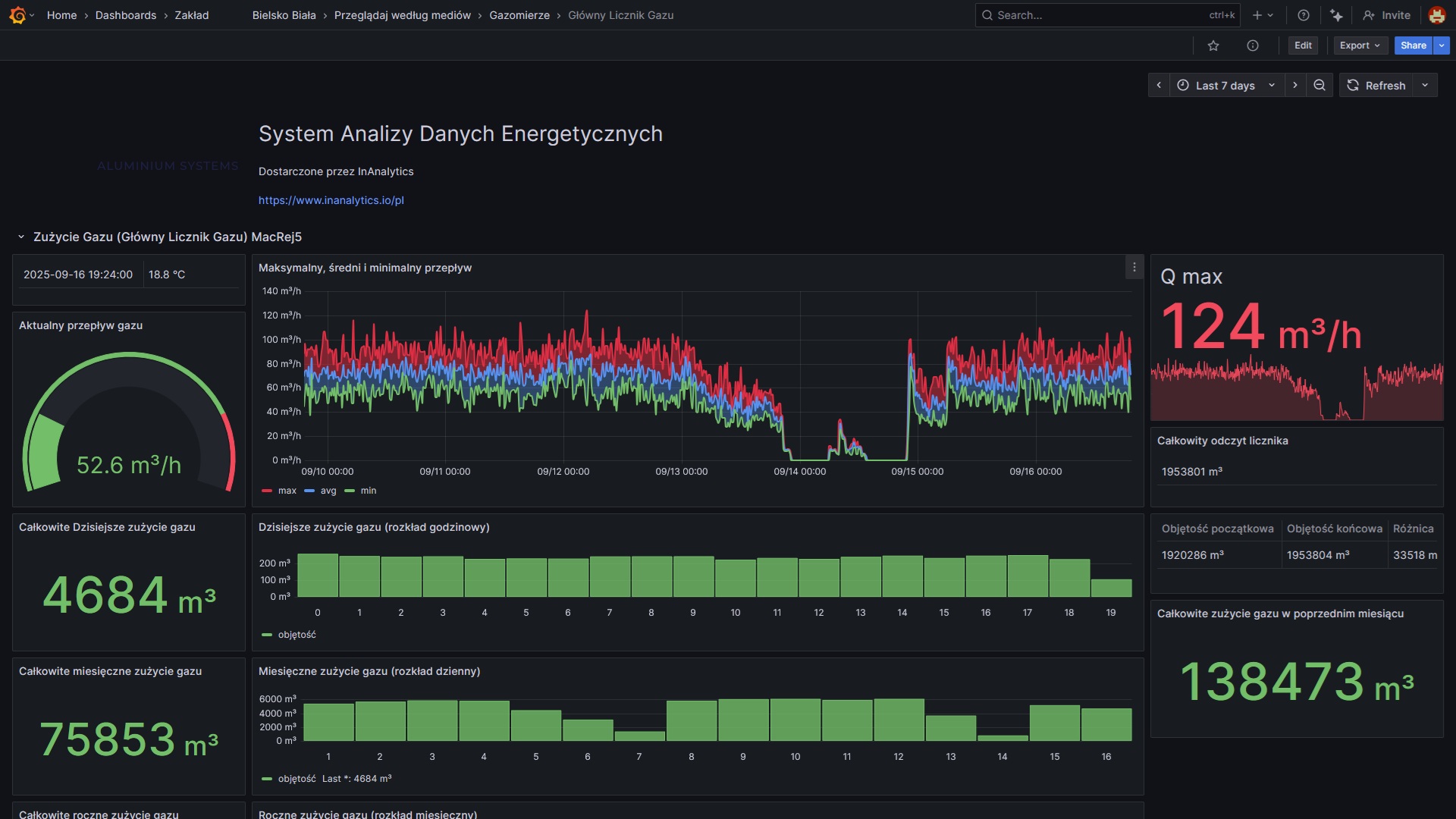Select Gazomierze breadcrumb item
This screenshot has width=1456, height=819.
pos(519,15)
